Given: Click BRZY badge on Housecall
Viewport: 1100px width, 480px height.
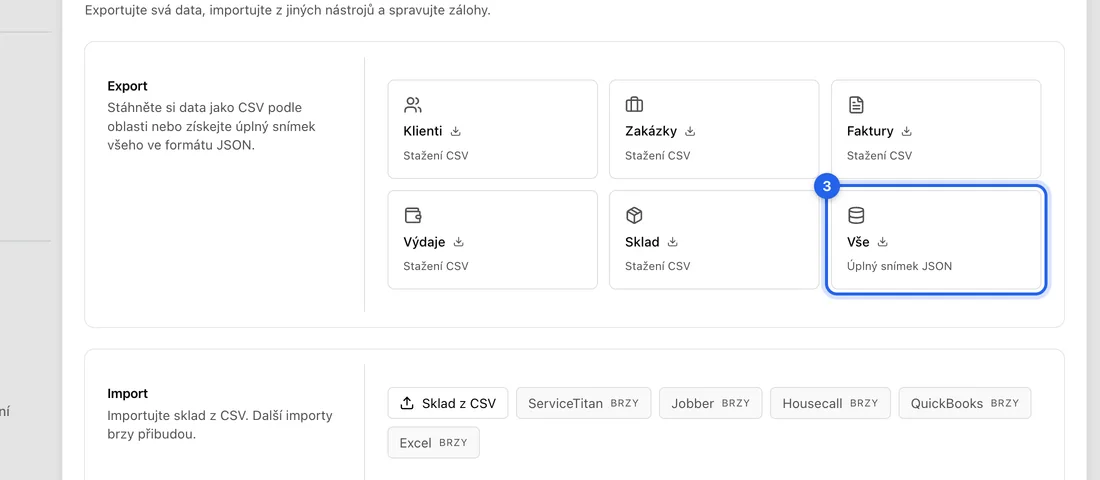Looking at the screenshot, I should [864, 404].
